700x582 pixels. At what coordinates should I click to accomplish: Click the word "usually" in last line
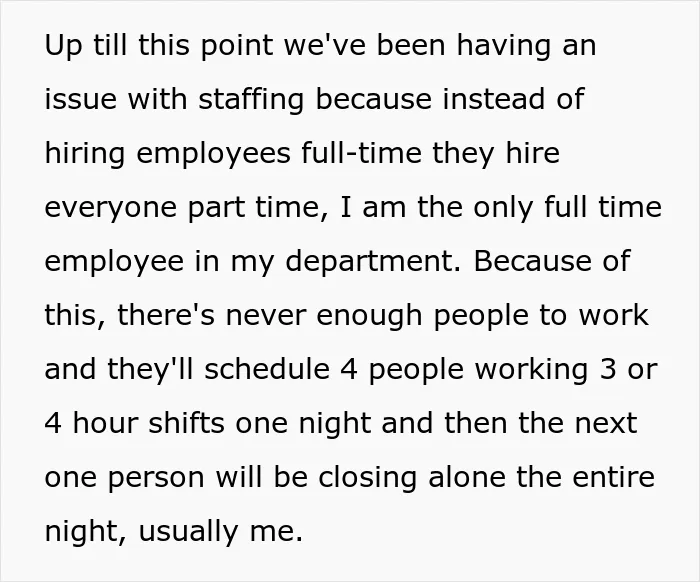pos(188,532)
